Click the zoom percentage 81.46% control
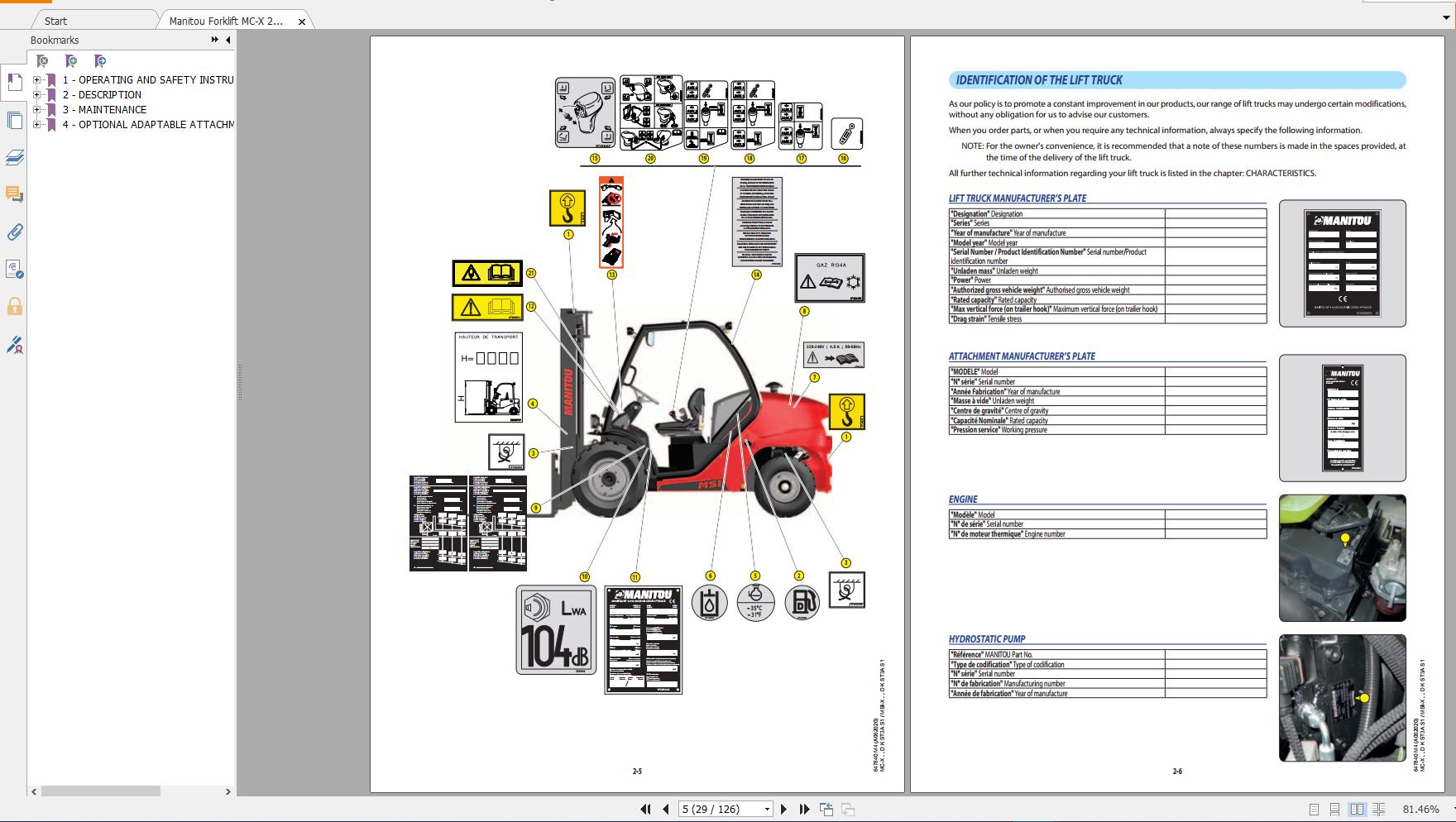 (1420, 809)
